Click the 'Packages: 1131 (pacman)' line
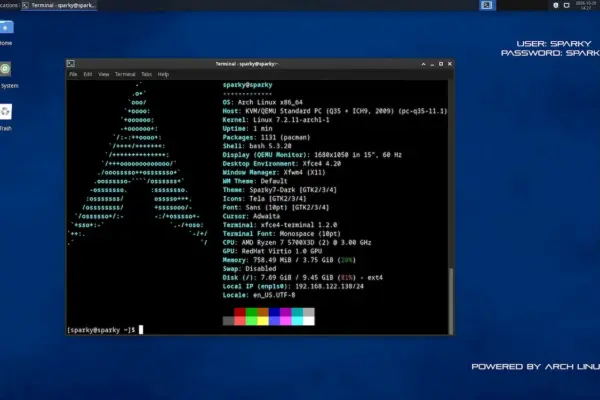The width and height of the screenshot is (600, 400). [x=266, y=137]
